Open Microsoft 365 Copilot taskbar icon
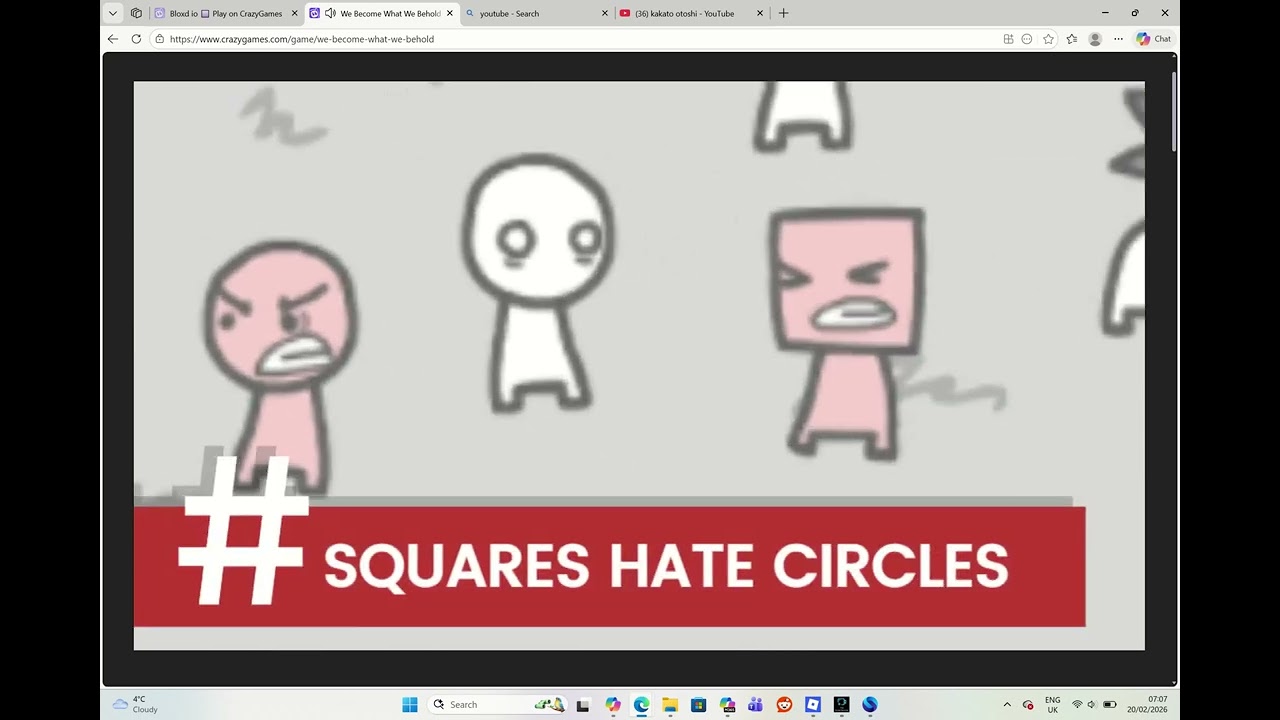 [727, 704]
